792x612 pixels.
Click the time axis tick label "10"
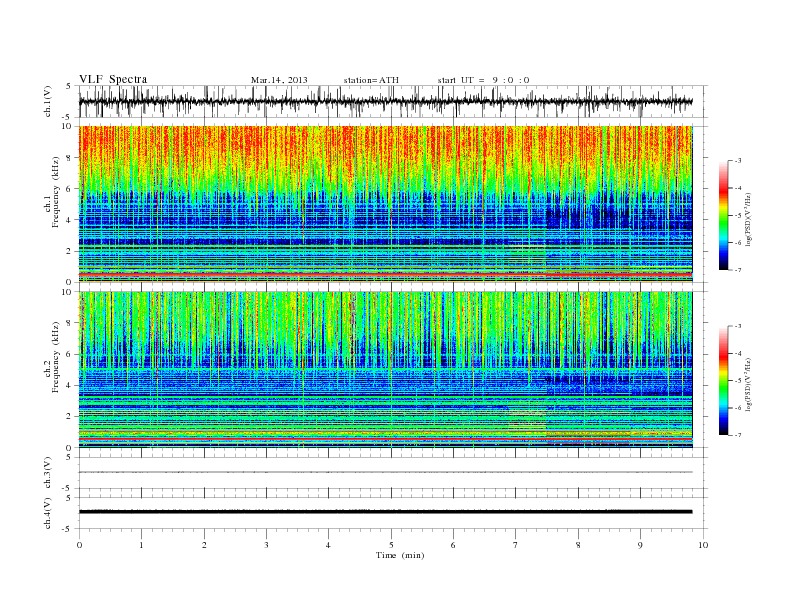(703, 545)
